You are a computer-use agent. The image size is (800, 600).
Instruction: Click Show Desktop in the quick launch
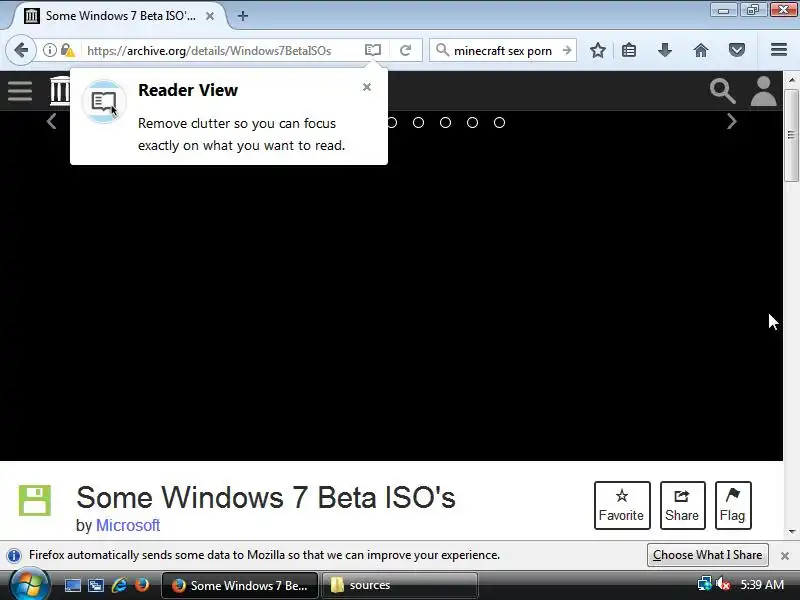pos(72,585)
